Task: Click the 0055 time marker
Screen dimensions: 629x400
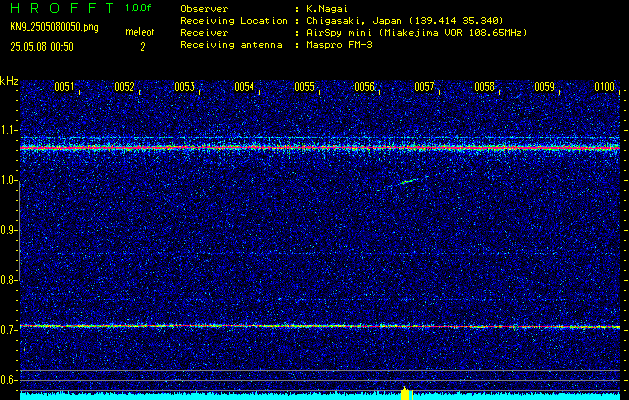Action: 304,87
